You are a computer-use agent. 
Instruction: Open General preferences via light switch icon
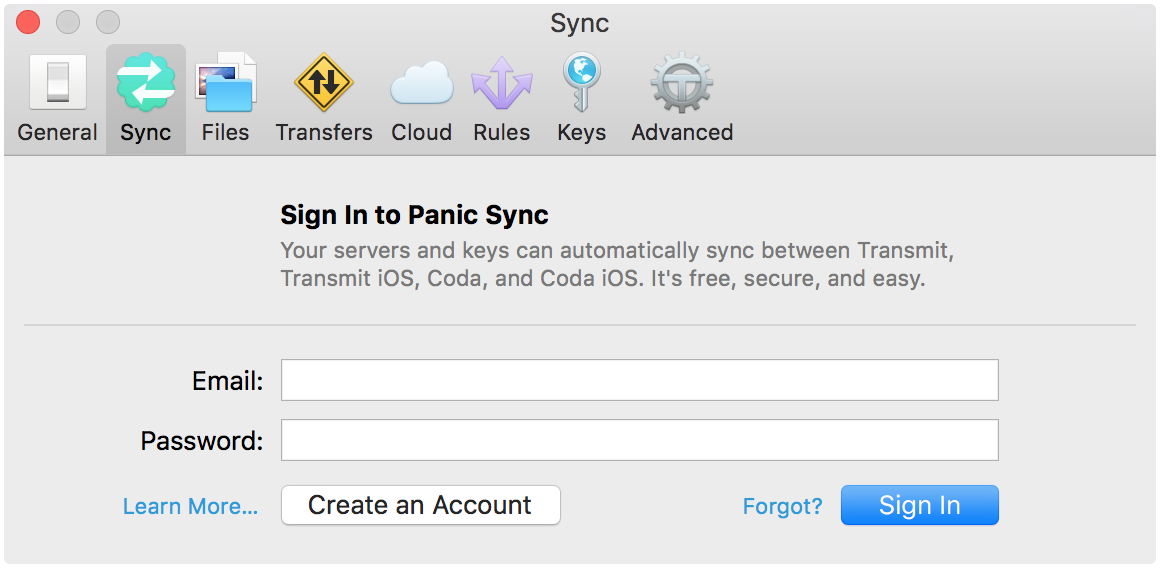pyautogui.click(x=57, y=84)
